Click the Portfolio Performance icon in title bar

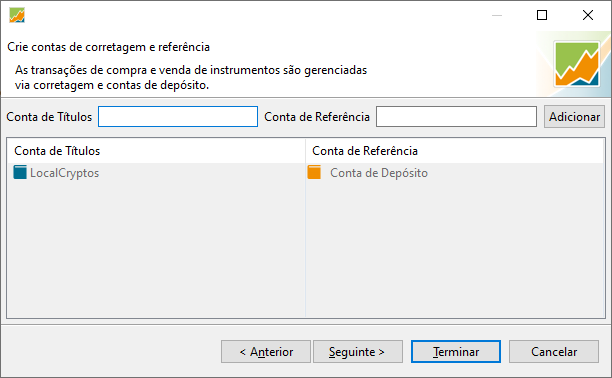[17, 15]
